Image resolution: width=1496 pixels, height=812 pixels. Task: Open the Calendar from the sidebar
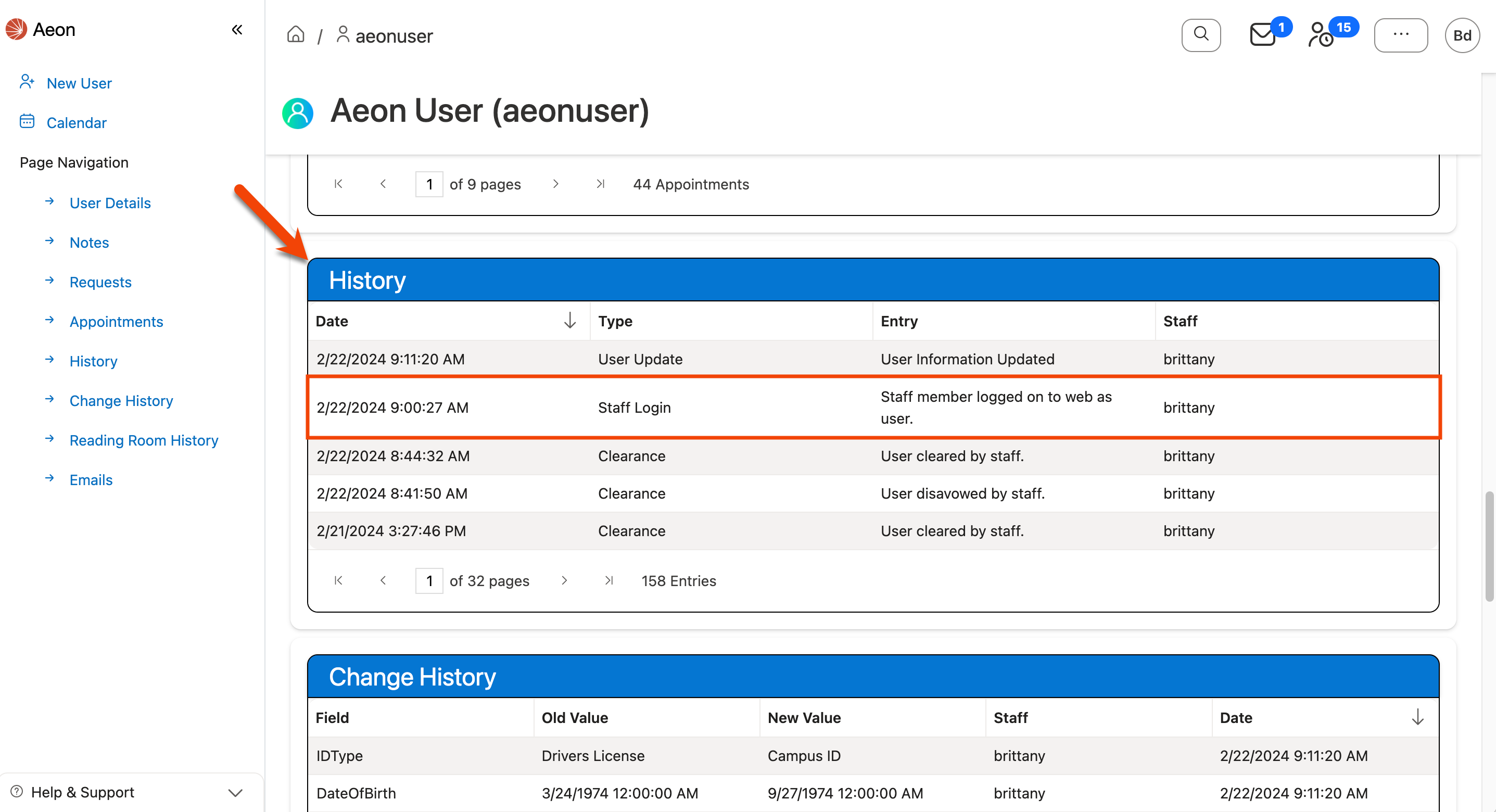tap(77, 122)
